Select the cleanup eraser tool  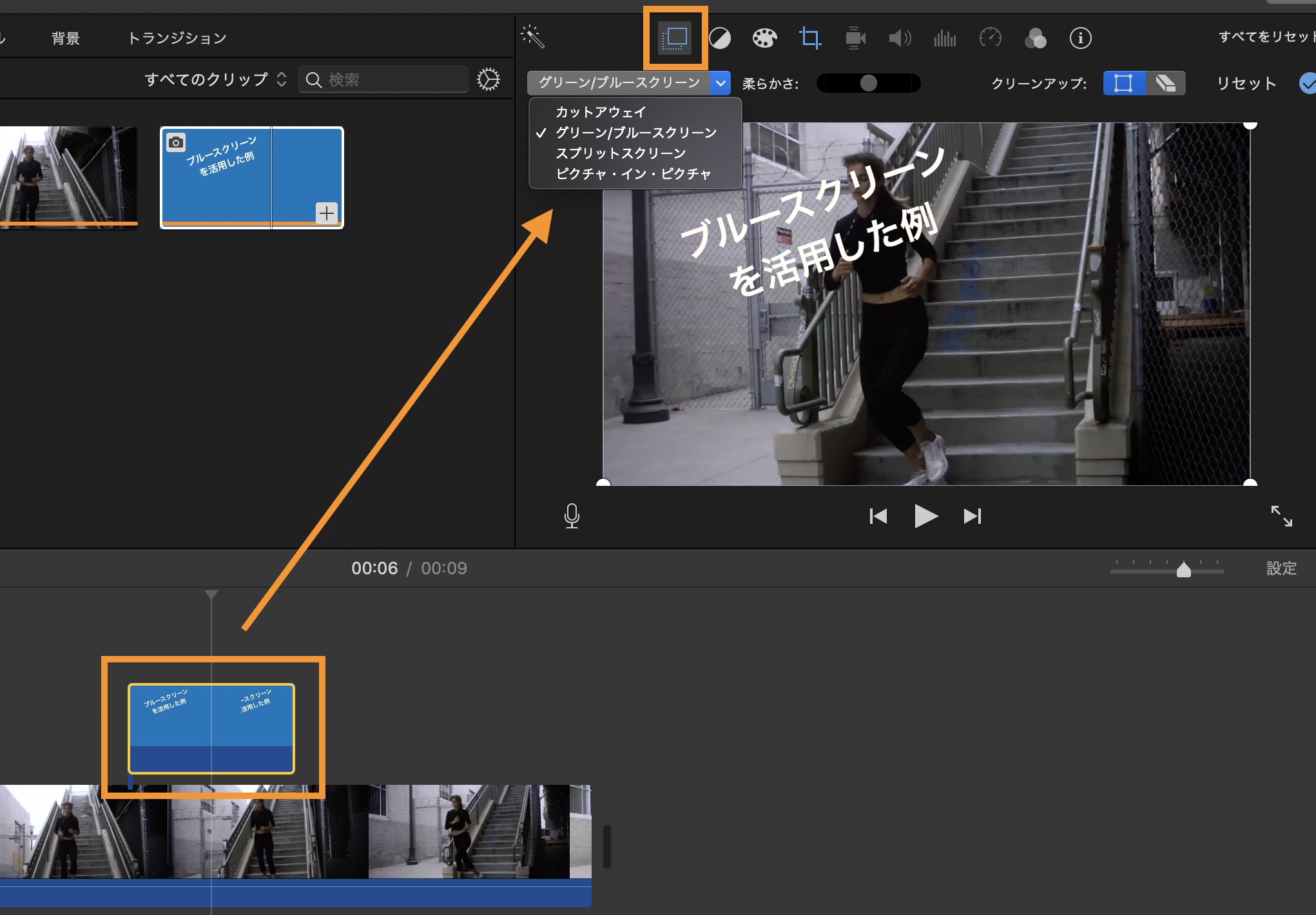1165,83
